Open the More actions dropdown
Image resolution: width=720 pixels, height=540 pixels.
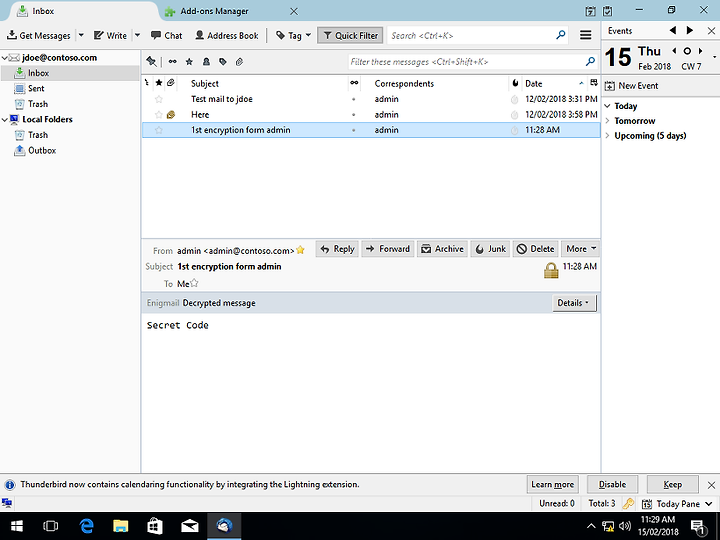point(580,249)
